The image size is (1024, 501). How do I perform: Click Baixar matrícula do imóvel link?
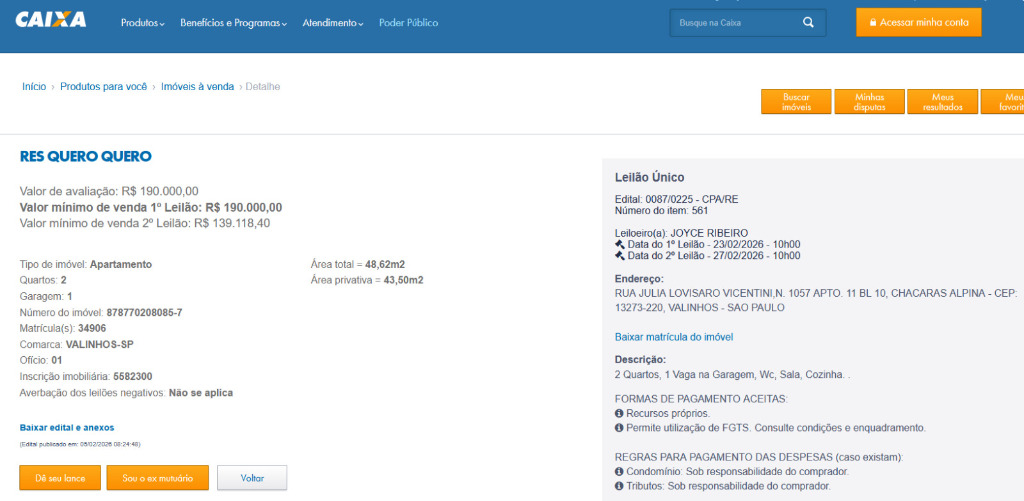pyautogui.click(x=674, y=337)
